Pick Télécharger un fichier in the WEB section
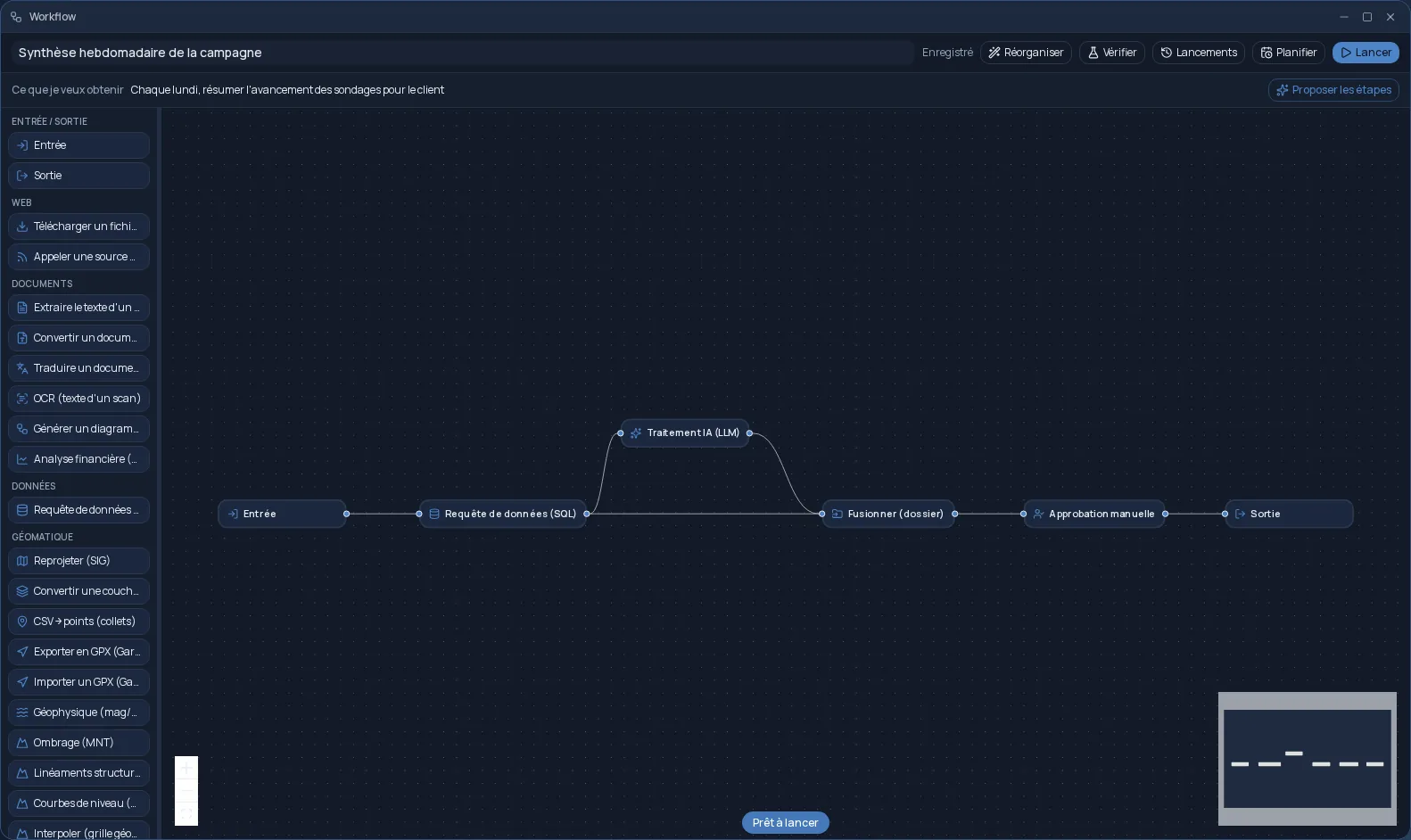This screenshot has height=840, width=1411. (x=78, y=226)
